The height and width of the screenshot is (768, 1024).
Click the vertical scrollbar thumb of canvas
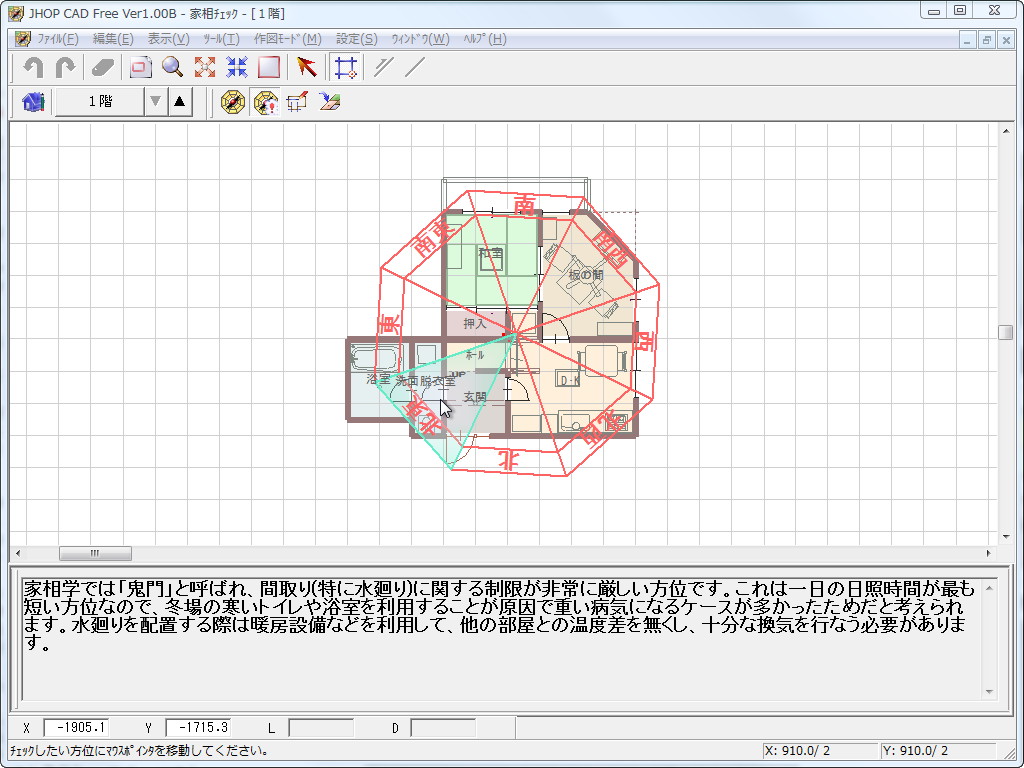click(1006, 332)
